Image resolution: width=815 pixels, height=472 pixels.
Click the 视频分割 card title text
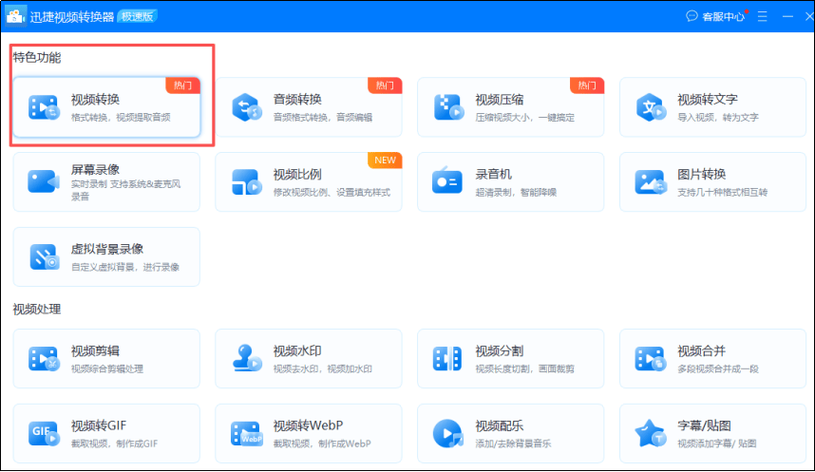click(499, 351)
